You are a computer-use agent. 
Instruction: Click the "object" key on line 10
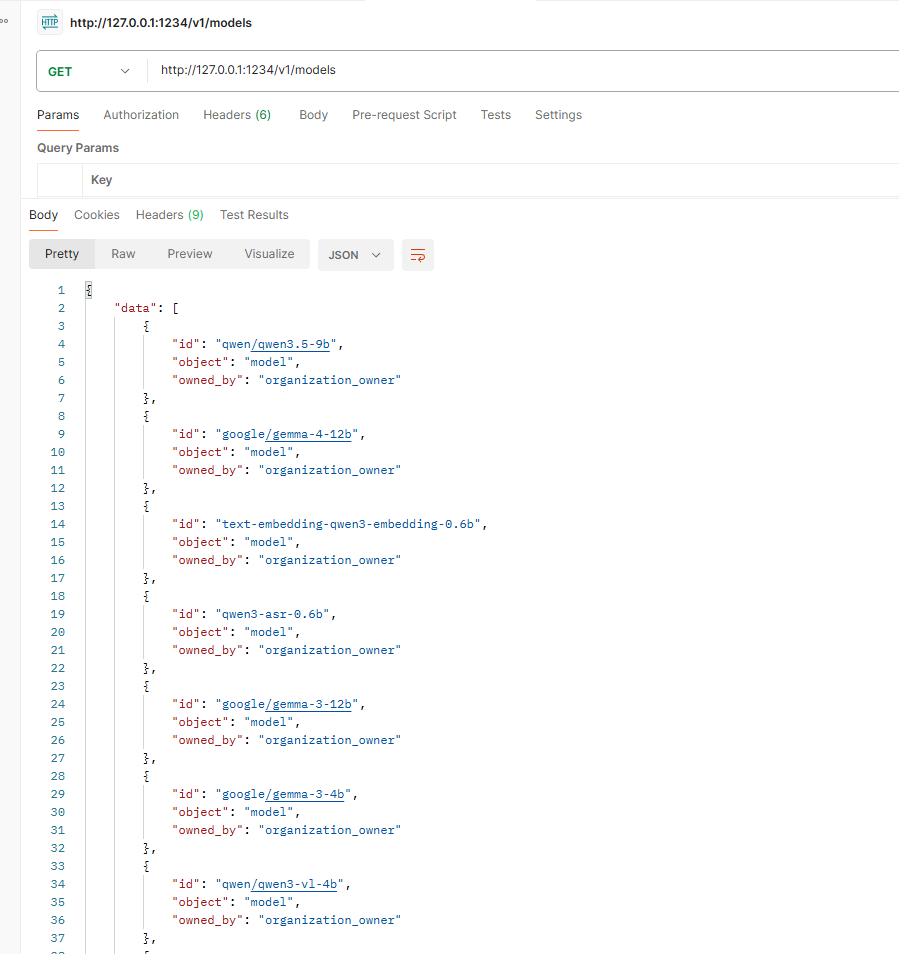tap(200, 453)
